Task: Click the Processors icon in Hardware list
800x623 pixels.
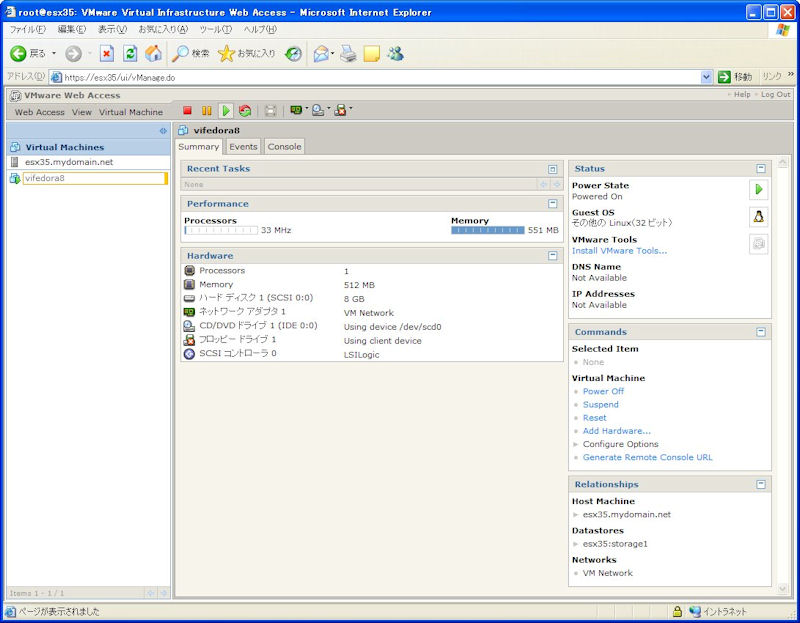Action: 189,270
